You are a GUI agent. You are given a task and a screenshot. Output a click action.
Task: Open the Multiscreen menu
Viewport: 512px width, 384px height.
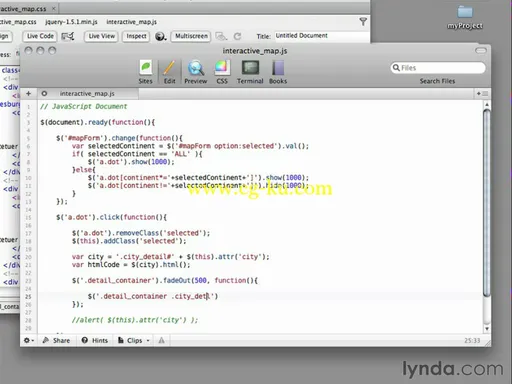pyautogui.click(x=191, y=36)
